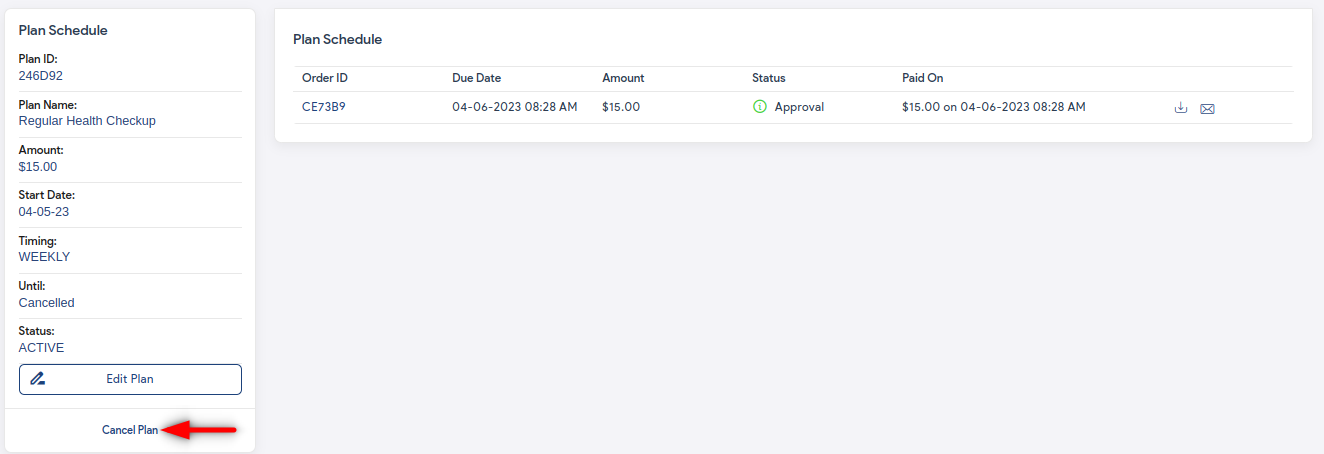
Task: Click the main panel Plan Schedule heading
Action: coord(337,40)
